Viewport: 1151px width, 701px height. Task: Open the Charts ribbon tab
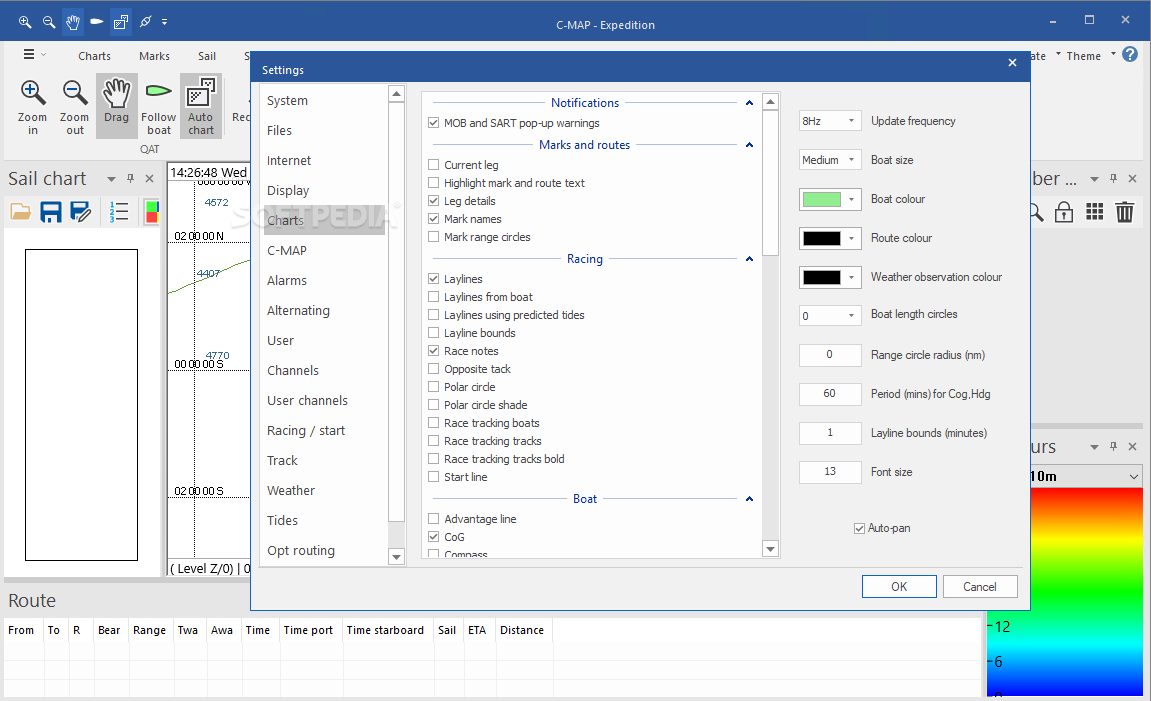pyautogui.click(x=95, y=56)
